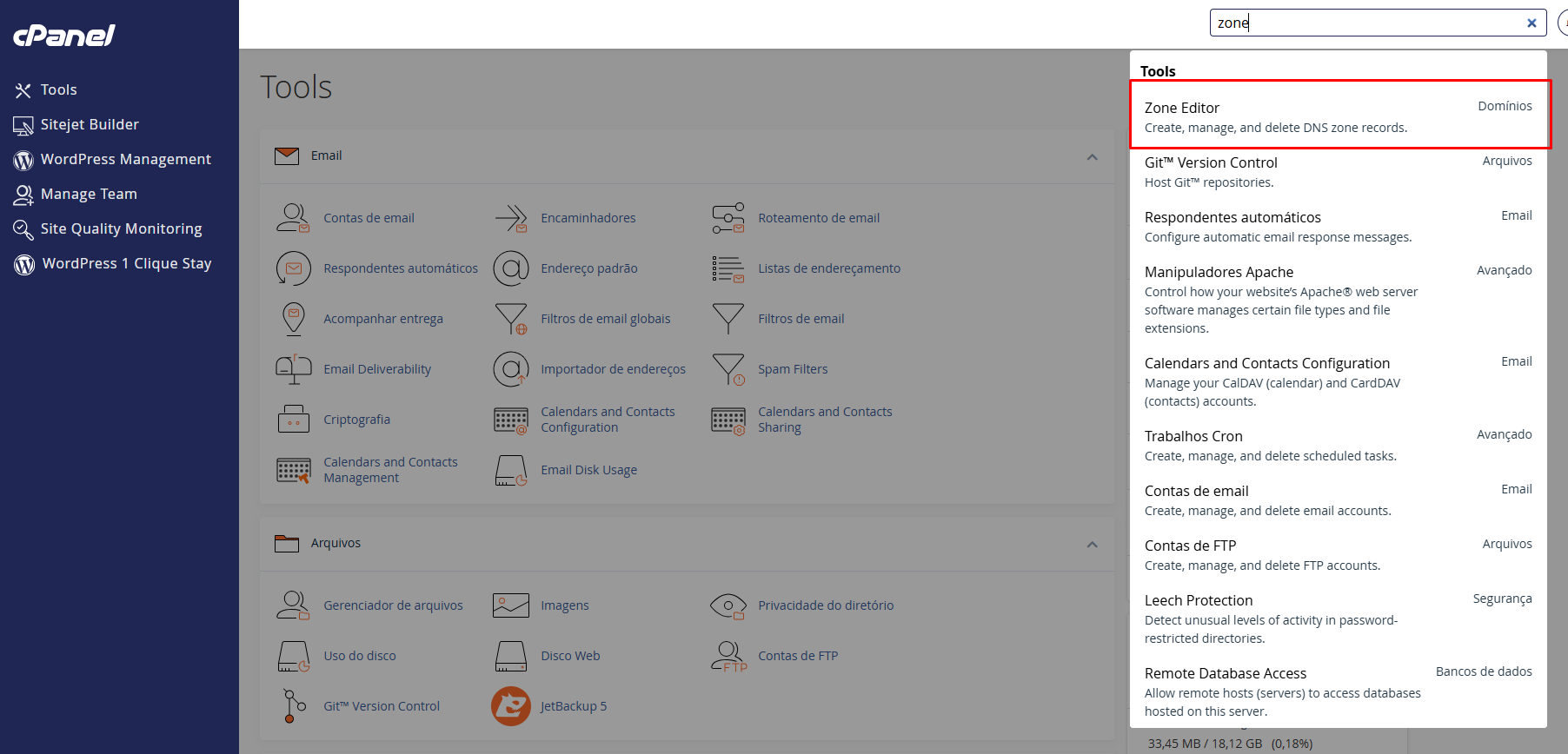Click Calendars and Contacts Sharing icon
This screenshot has width=1568, height=754.
[x=728, y=420]
